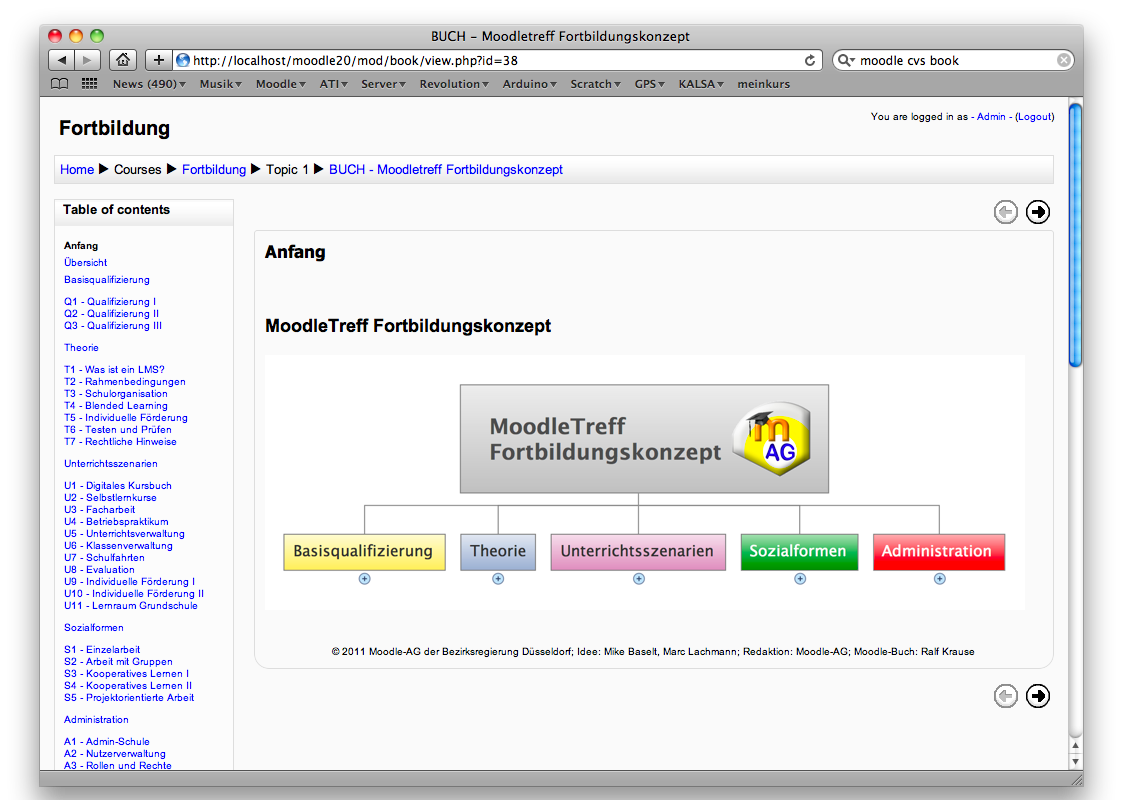Expand plus icon under Sozialformen box
Image resolution: width=1123 pixels, height=800 pixels.
click(x=800, y=579)
